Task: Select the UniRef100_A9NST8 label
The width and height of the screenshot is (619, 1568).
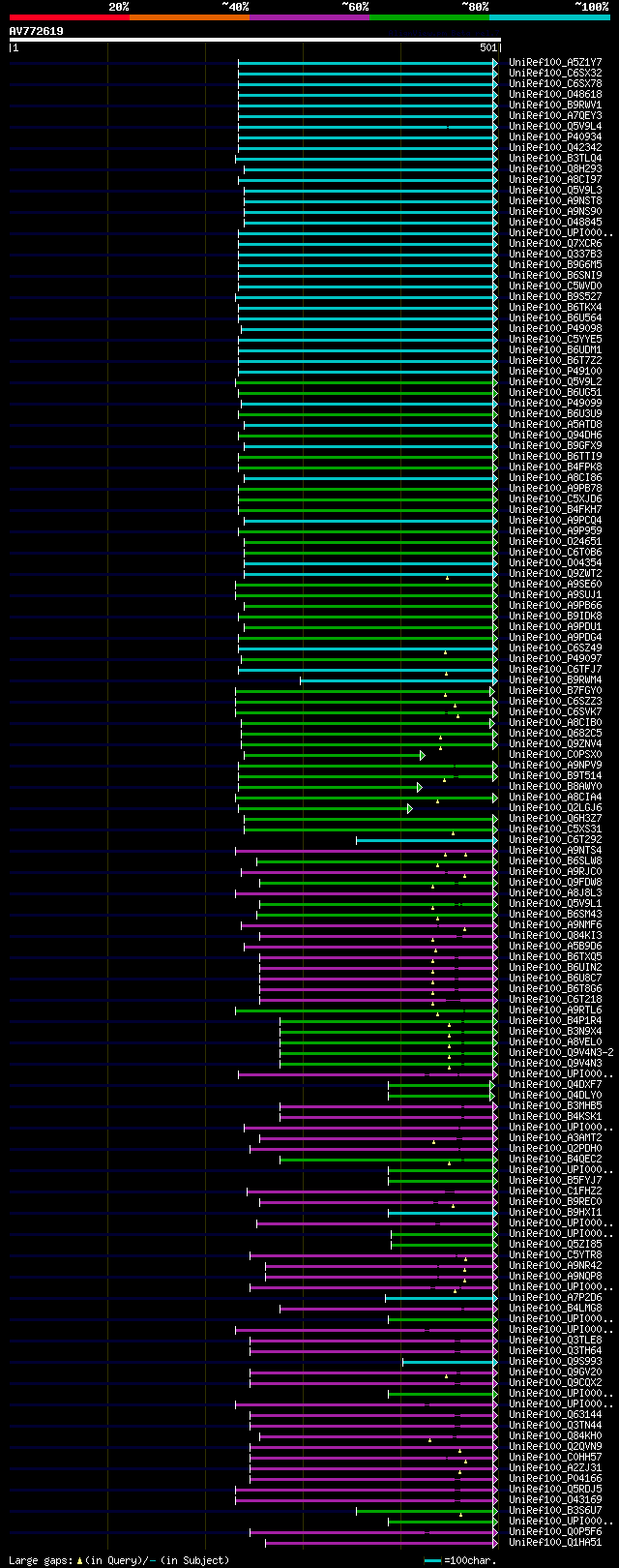Action: [x=555, y=201]
